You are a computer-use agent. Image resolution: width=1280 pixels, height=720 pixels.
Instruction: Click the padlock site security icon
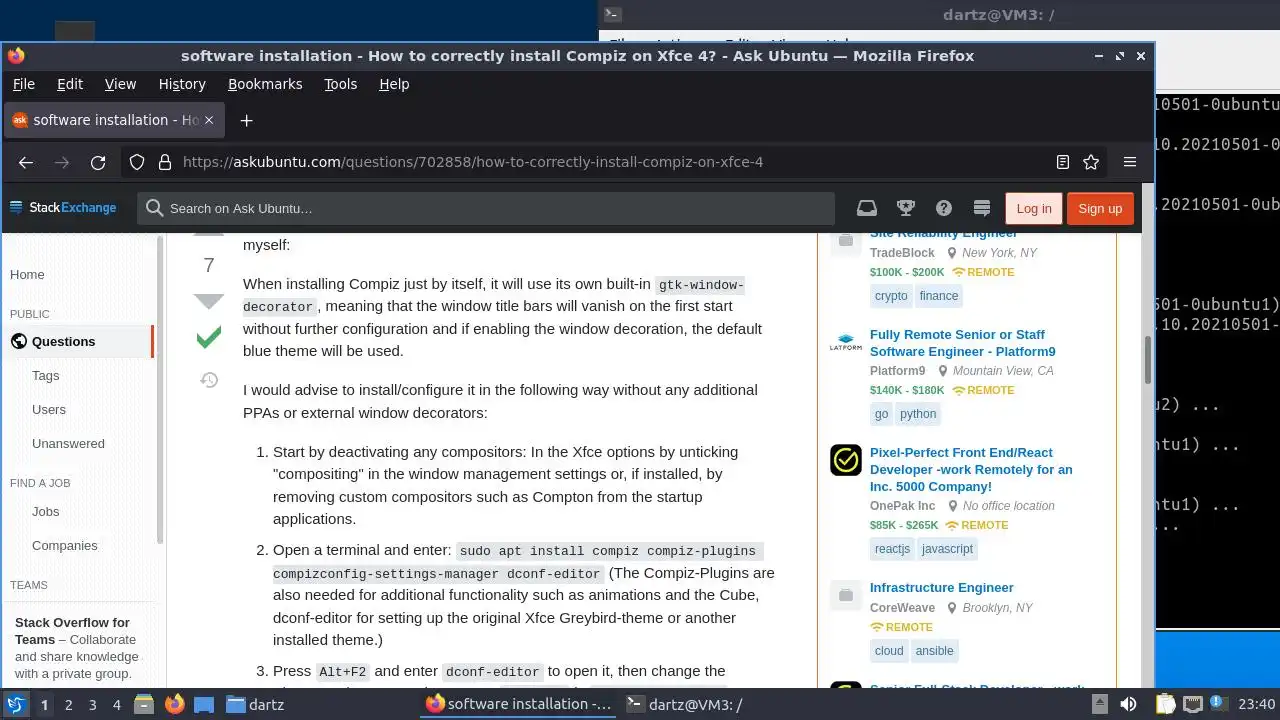point(164,162)
